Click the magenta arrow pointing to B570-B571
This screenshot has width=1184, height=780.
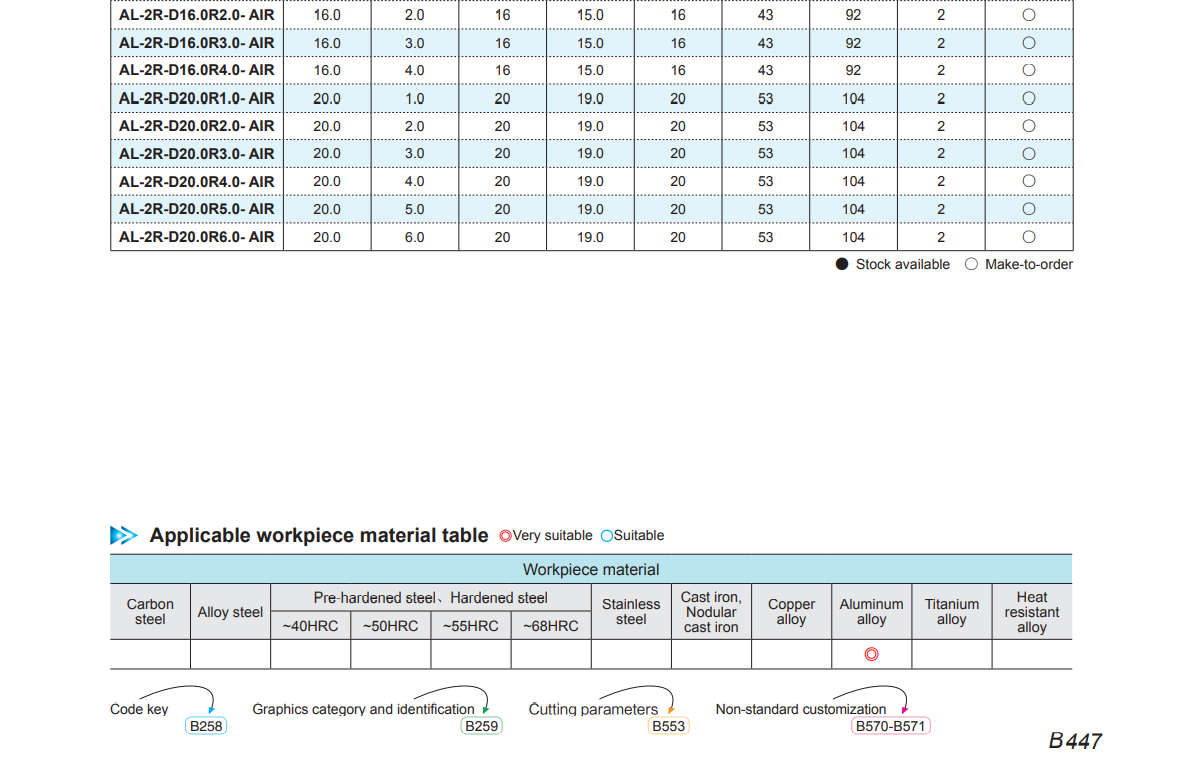pos(904,709)
